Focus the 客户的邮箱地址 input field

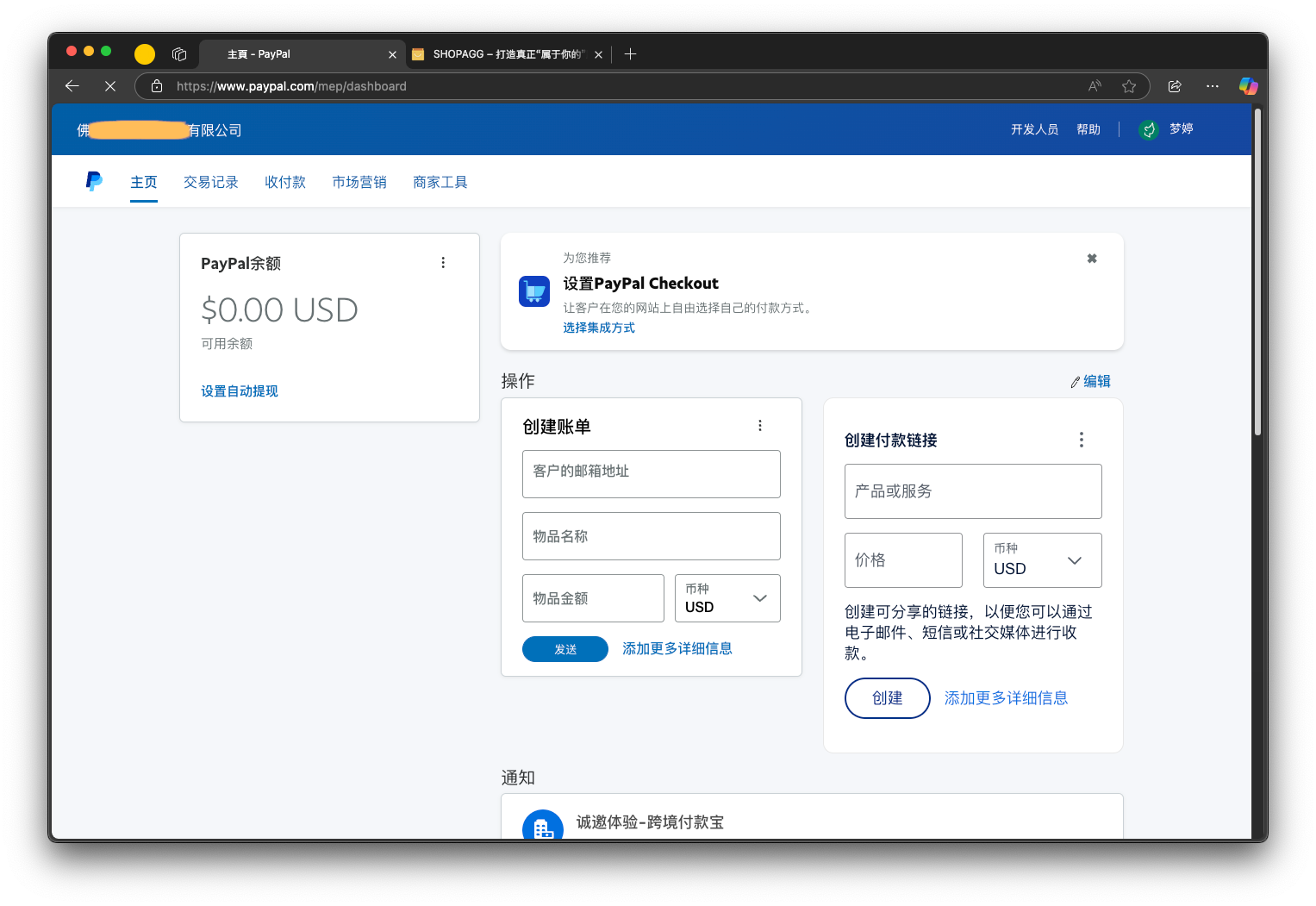[652, 474]
